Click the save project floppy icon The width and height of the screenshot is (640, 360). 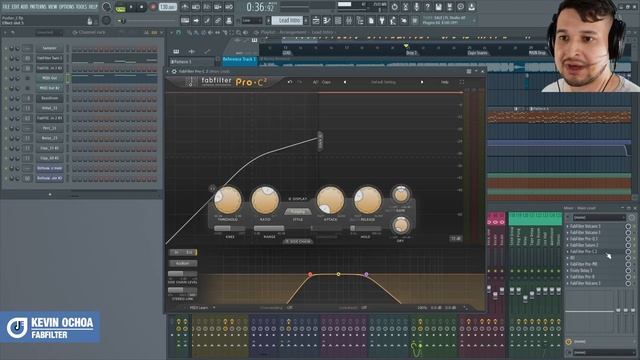(x=438, y=7)
